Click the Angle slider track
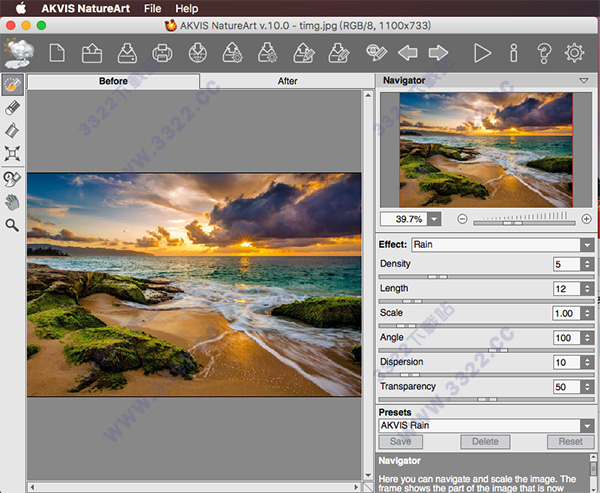Viewport: 600px width, 493px height. point(486,350)
